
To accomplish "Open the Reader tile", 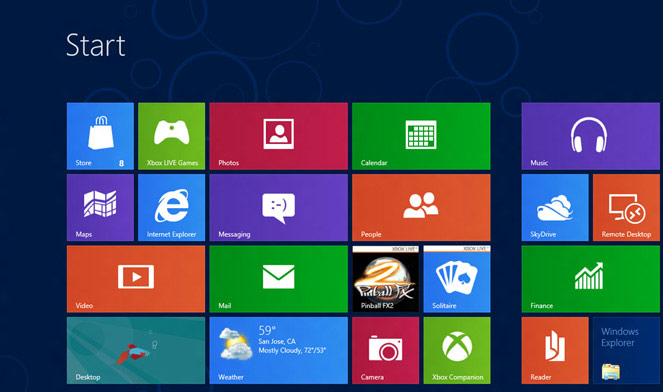I will click(x=555, y=351).
